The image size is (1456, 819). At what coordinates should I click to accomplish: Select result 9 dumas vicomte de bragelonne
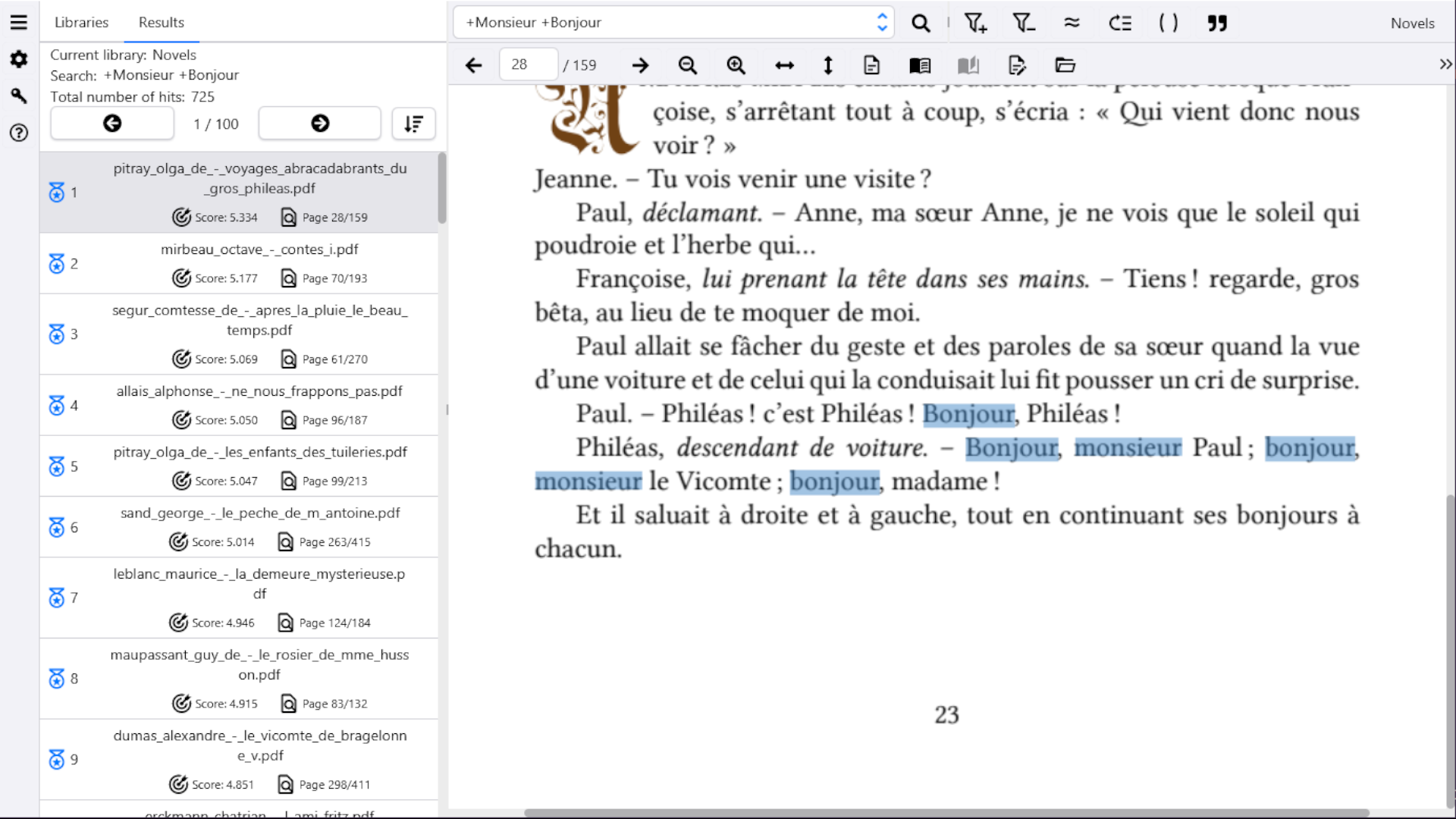(x=239, y=759)
